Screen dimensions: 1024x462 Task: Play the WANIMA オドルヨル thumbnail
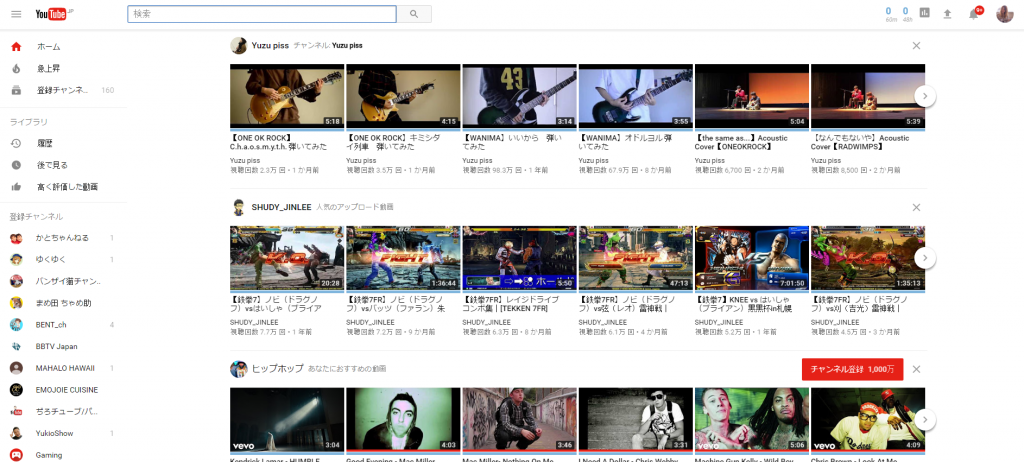pyautogui.click(x=635, y=96)
